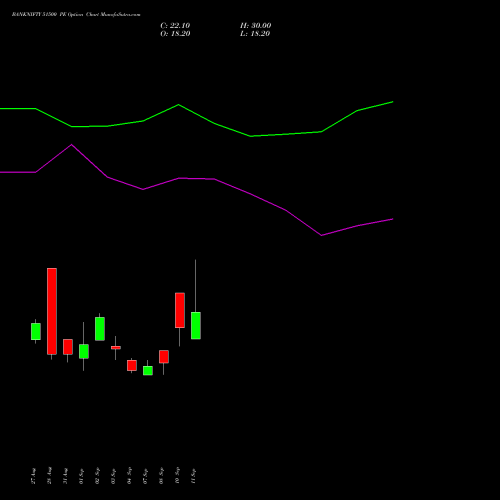Screen dimensions: 500x500
Task: Click the high value H: 30.00
Action: tap(256, 26)
